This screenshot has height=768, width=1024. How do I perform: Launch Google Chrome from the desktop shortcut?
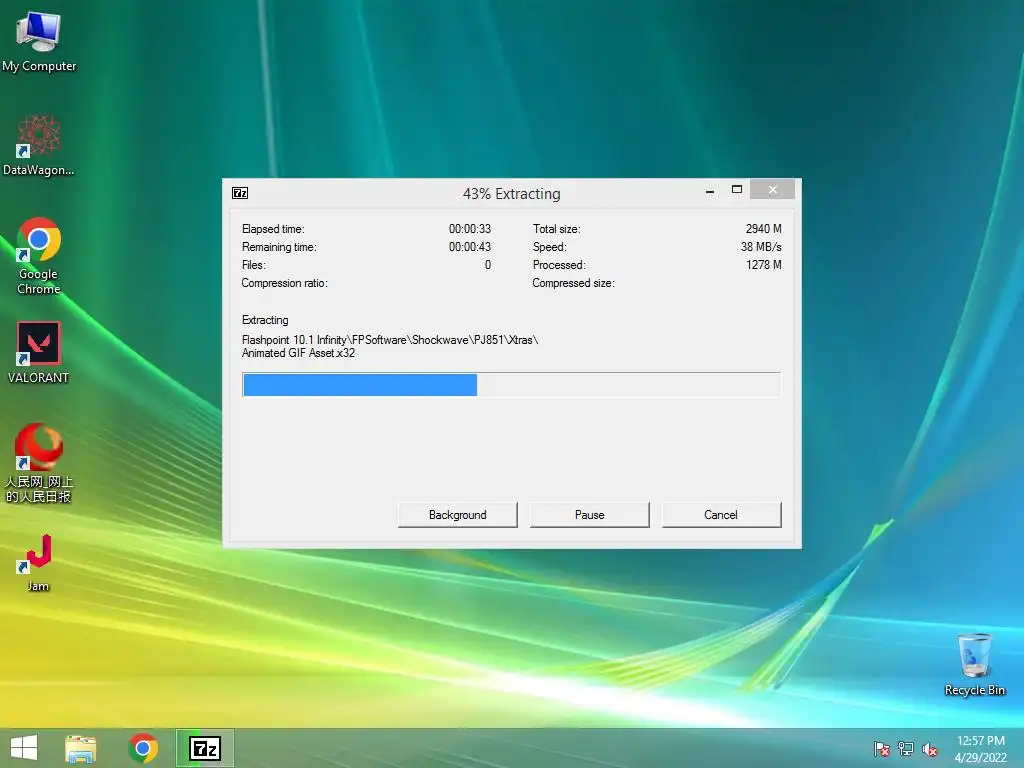tap(39, 255)
